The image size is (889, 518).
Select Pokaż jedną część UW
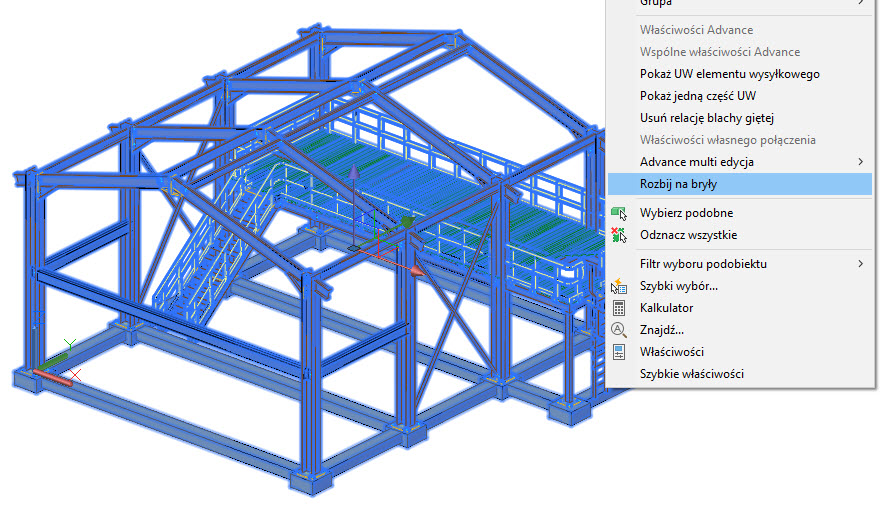tap(697, 96)
